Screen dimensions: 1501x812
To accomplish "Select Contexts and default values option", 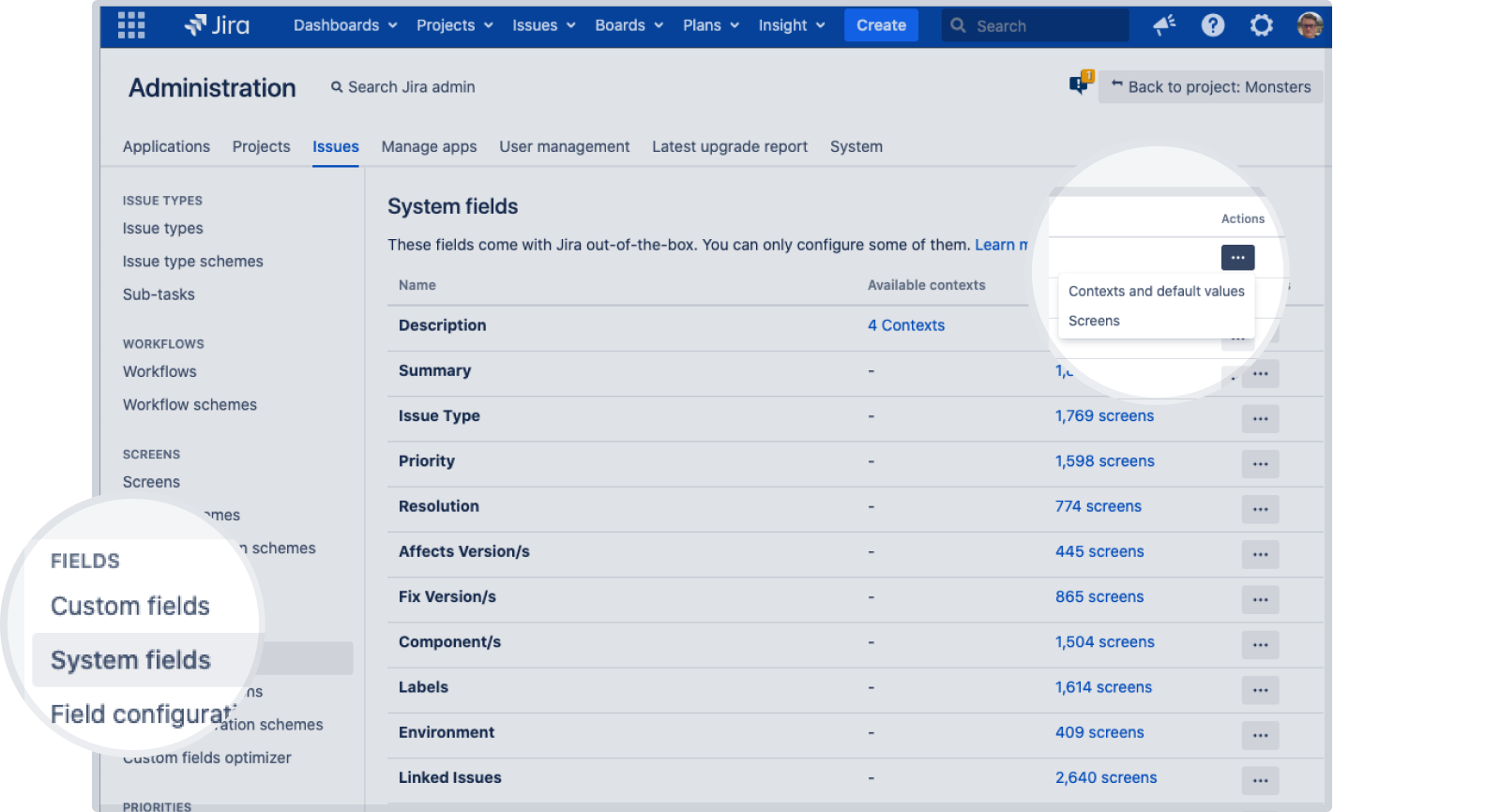I will pos(1156,292).
